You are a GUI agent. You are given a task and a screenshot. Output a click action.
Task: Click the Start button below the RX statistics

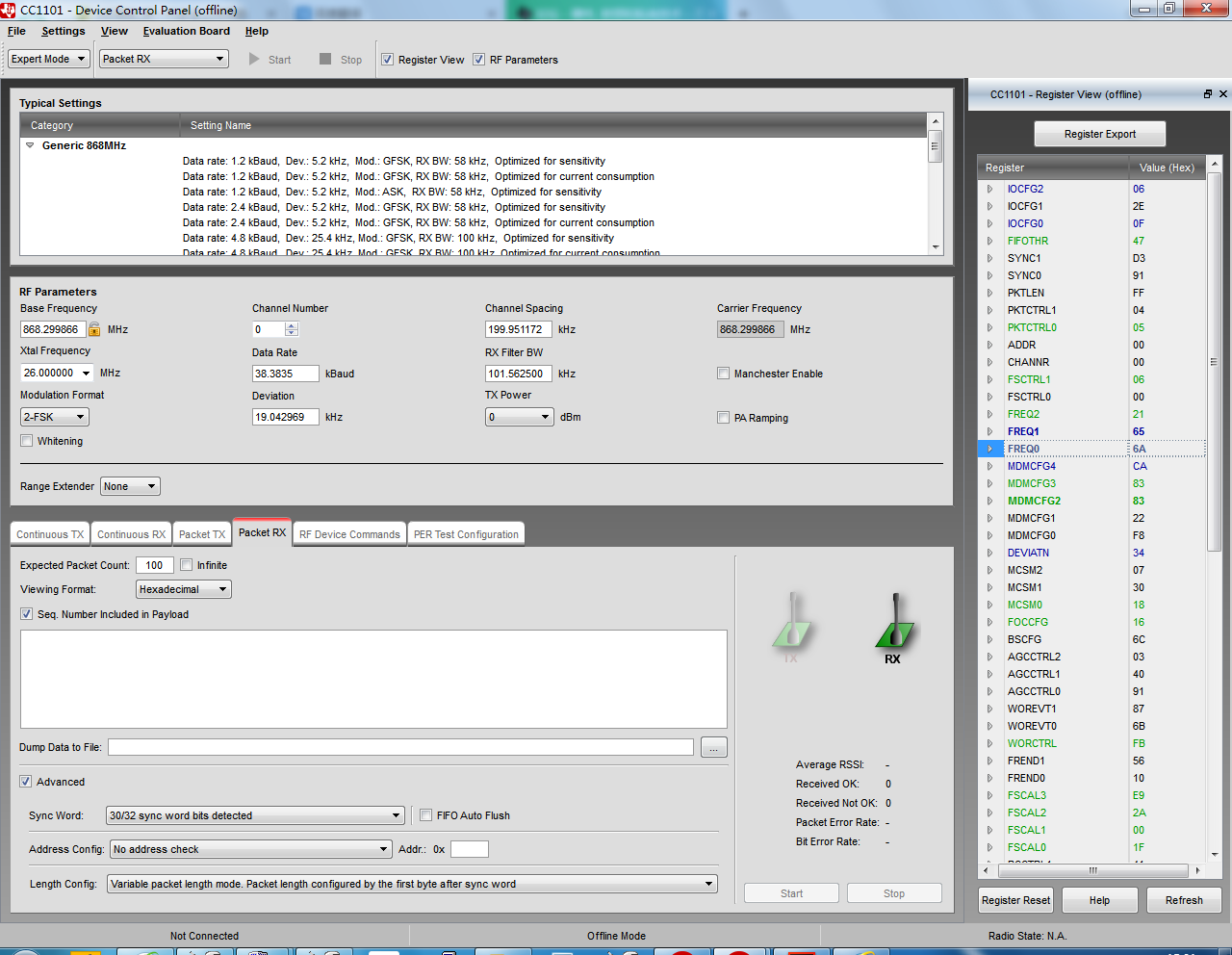(x=791, y=893)
